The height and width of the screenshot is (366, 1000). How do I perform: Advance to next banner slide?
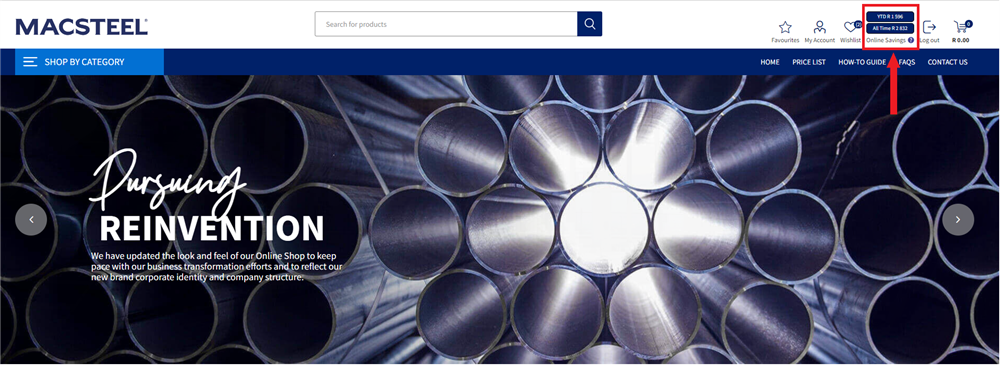pyautogui.click(x=958, y=219)
